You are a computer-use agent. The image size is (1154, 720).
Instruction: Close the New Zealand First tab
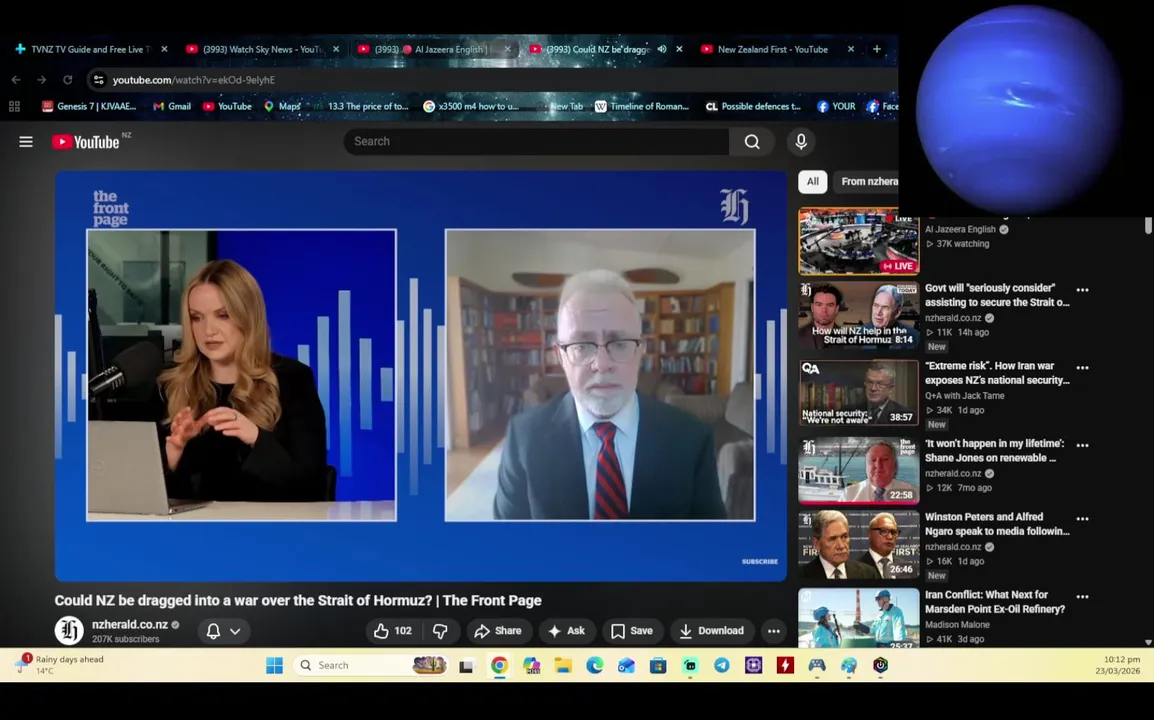pos(851,49)
